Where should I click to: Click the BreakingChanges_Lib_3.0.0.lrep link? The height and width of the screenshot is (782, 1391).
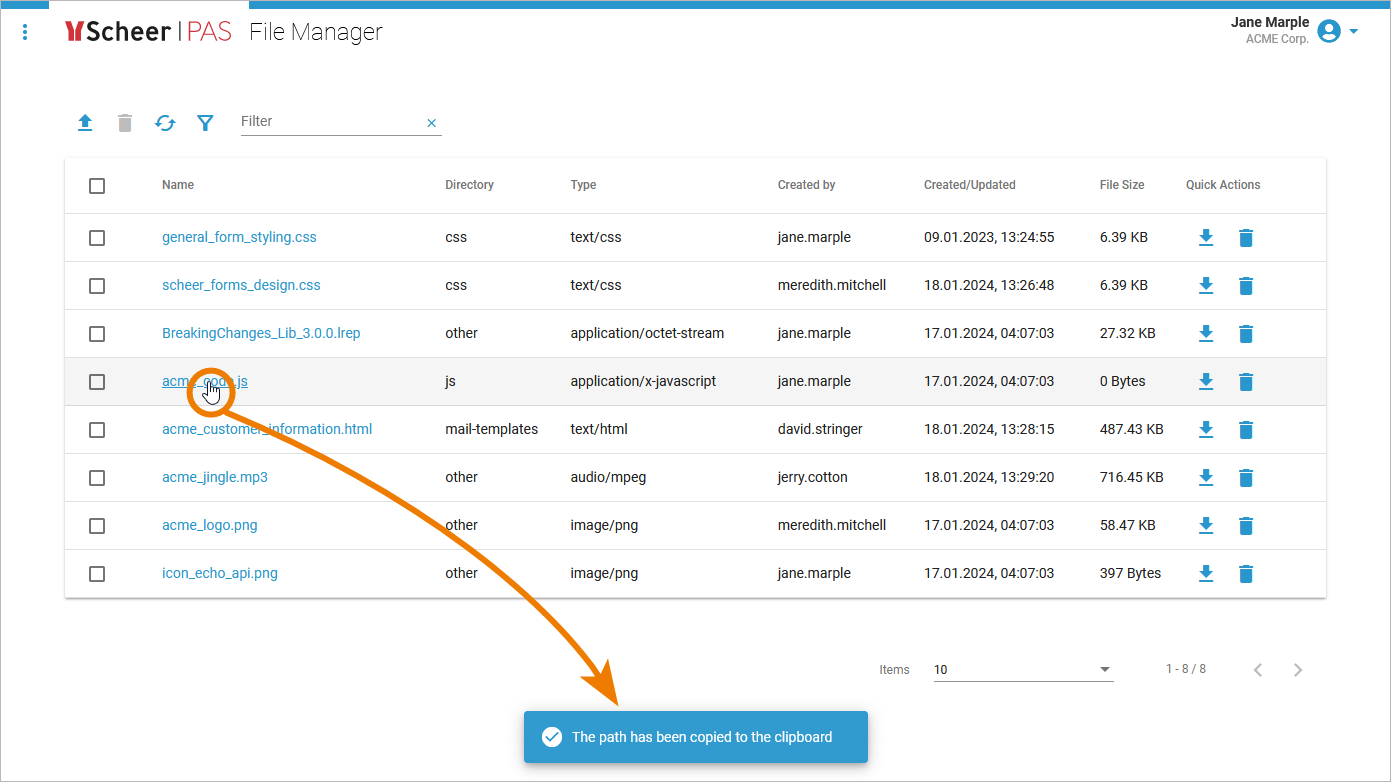click(261, 333)
